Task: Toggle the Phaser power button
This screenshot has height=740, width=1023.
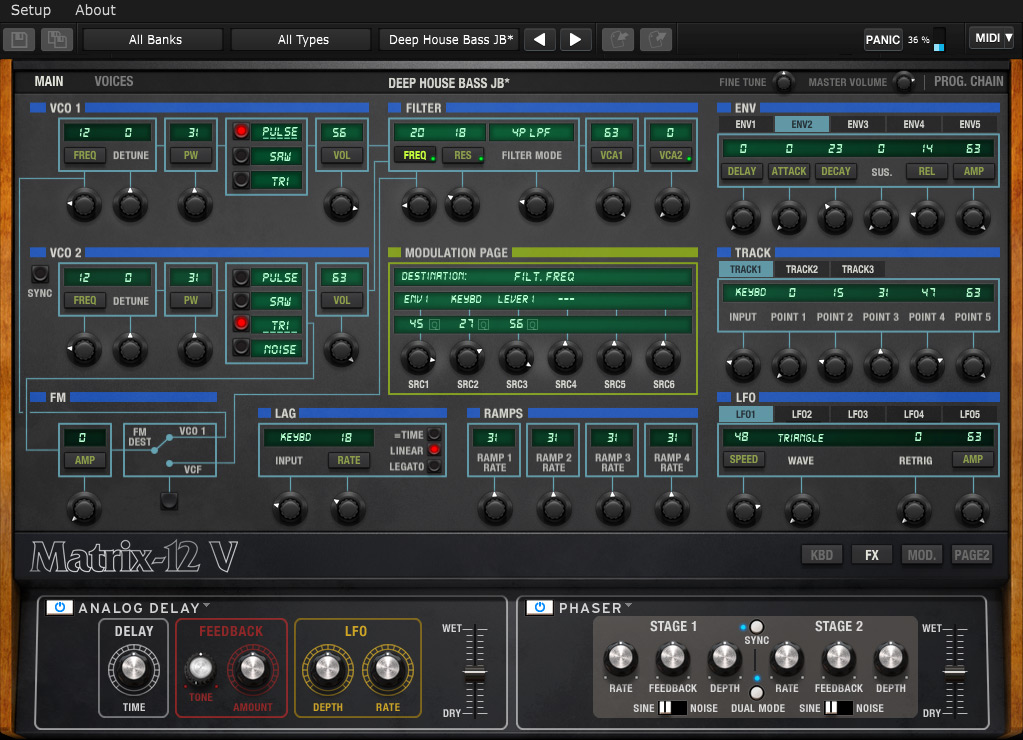Action: click(x=540, y=608)
